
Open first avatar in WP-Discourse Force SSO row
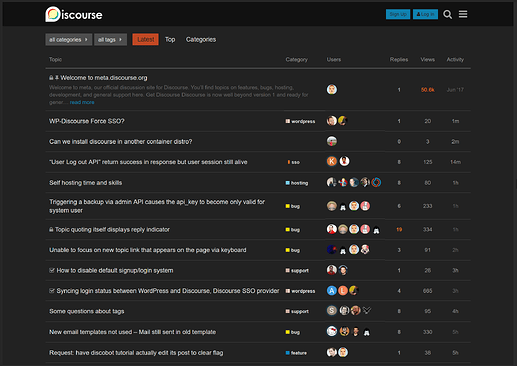point(332,121)
